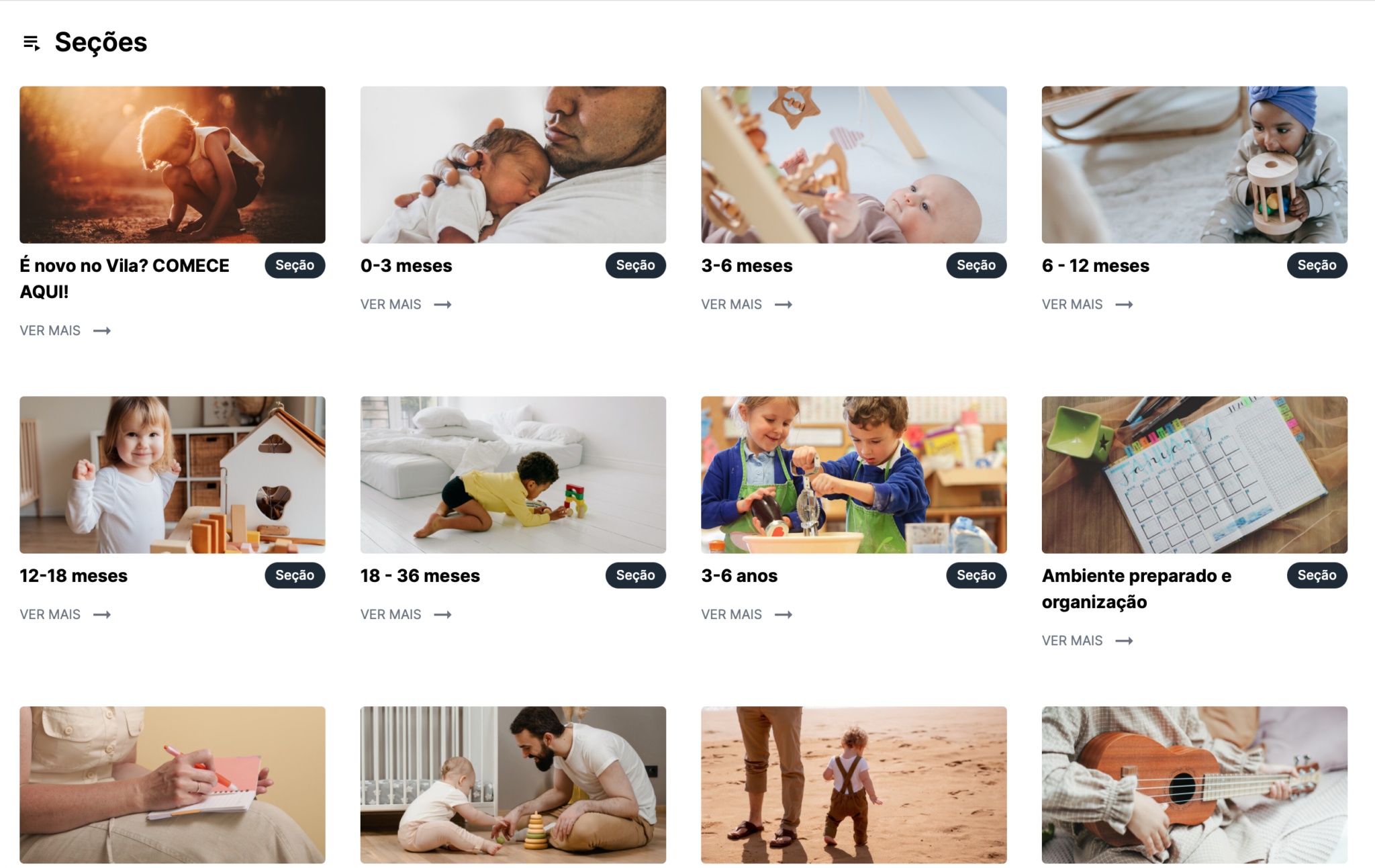Open VER MAIS under É novo no Vila
The height and width of the screenshot is (868, 1375).
(x=65, y=331)
